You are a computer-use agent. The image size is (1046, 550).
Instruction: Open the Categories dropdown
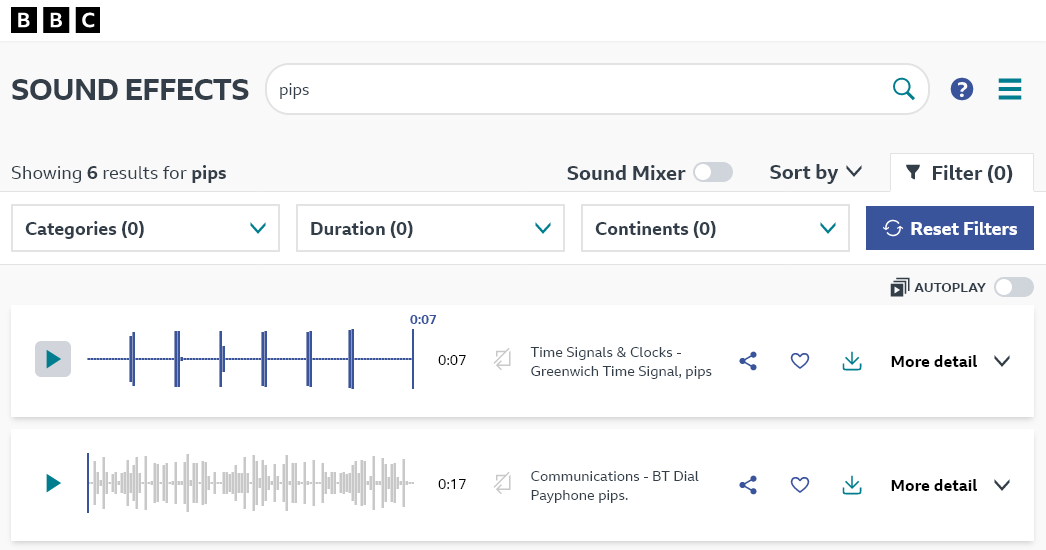146,229
